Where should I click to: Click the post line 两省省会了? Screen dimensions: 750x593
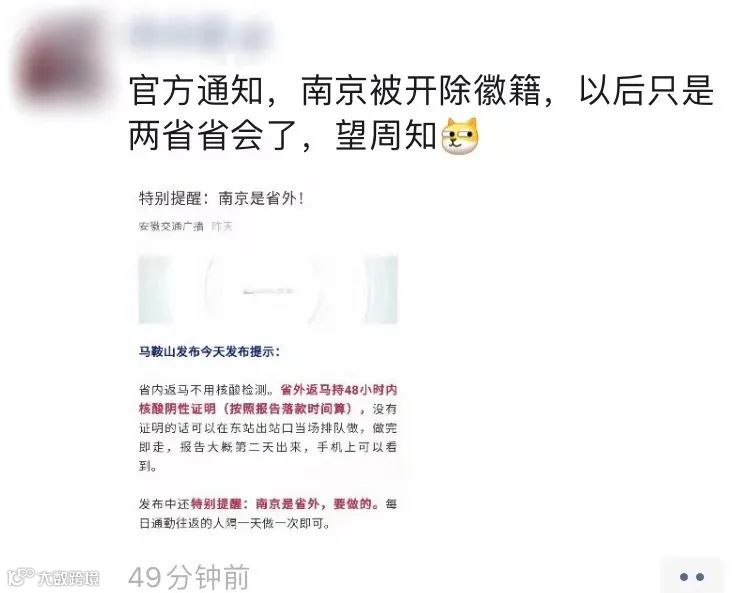[x=282, y=136]
